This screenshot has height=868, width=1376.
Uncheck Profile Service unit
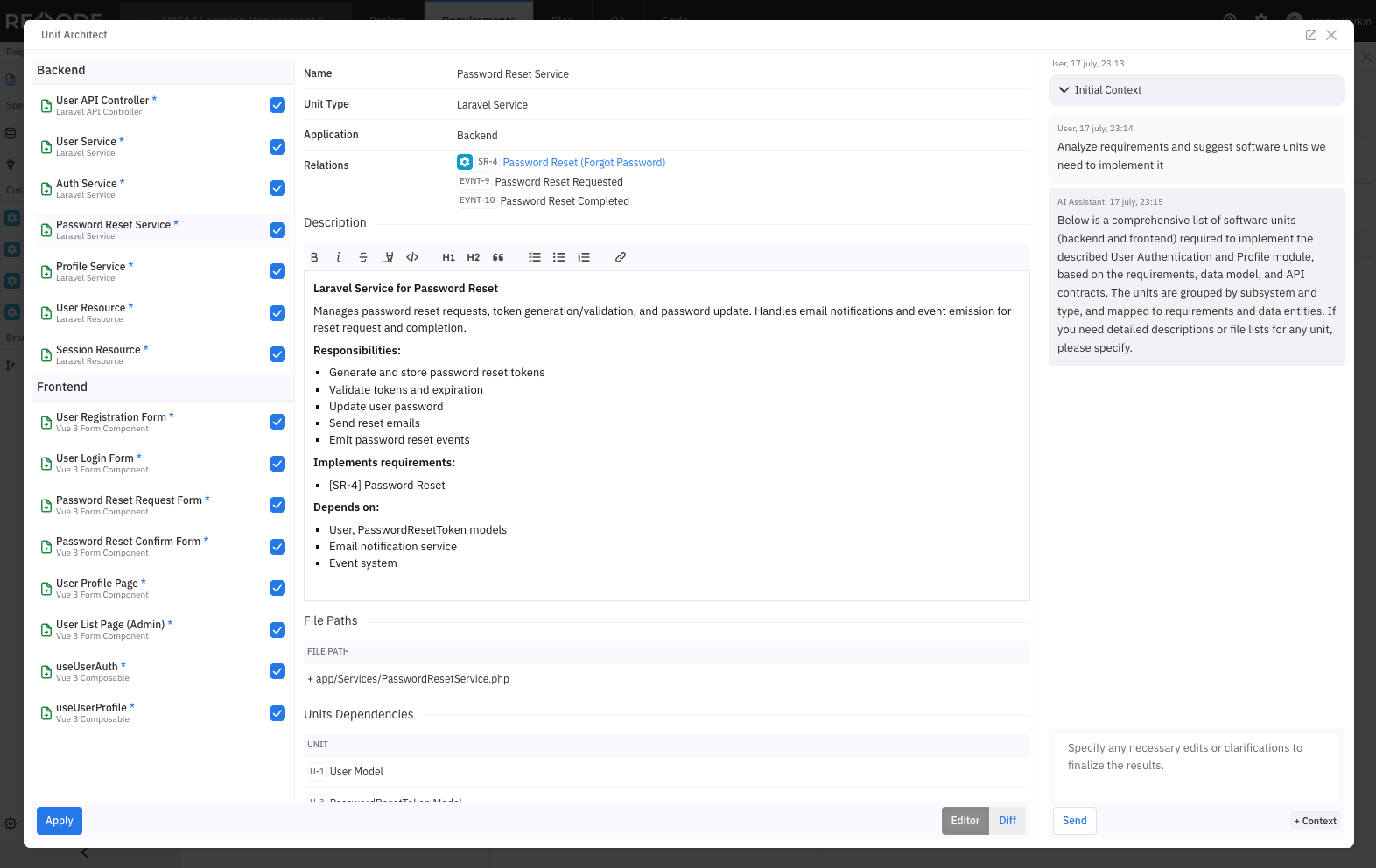277,271
